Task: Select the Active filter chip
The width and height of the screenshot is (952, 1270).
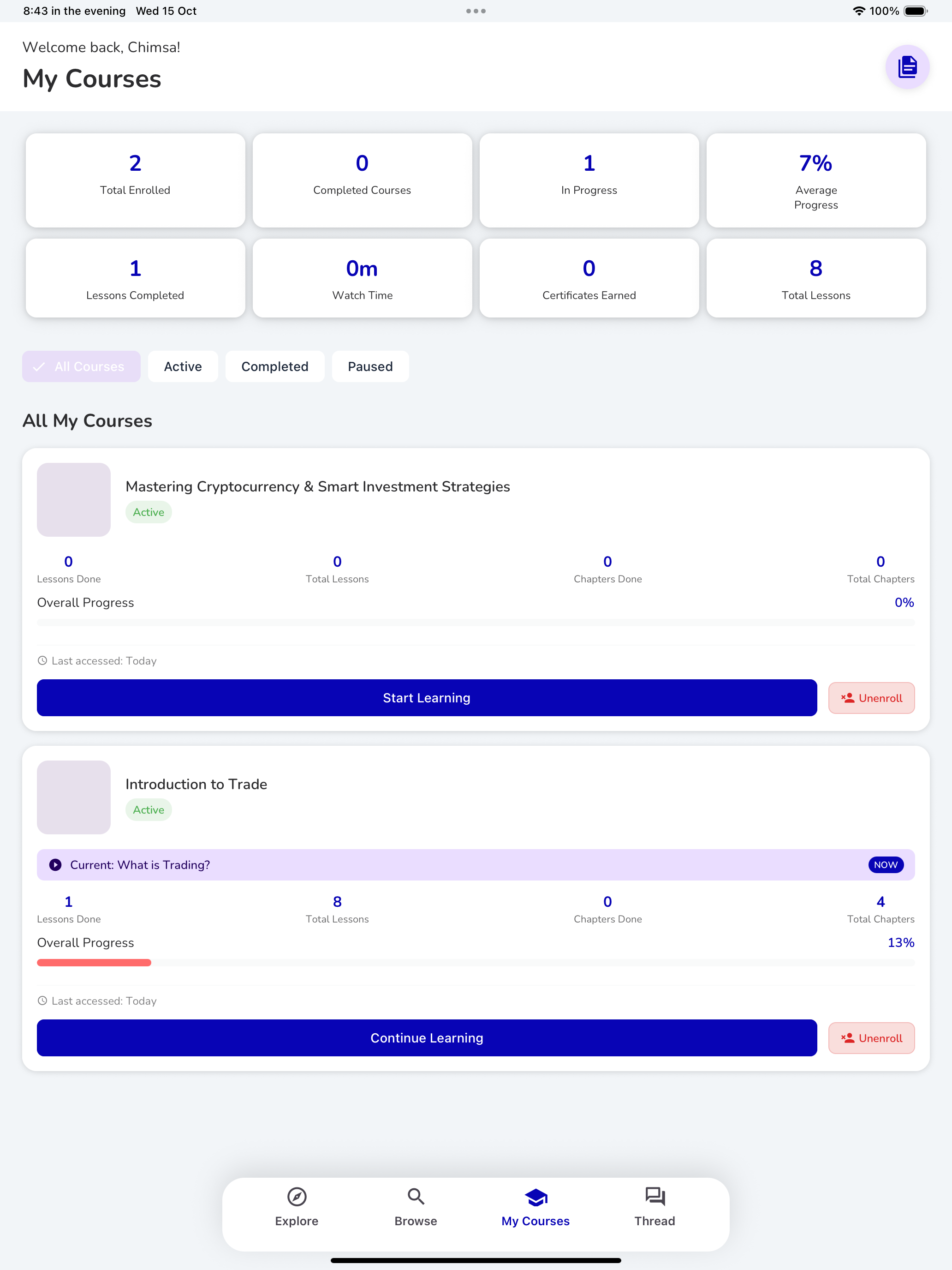Action: click(x=183, y=366)
